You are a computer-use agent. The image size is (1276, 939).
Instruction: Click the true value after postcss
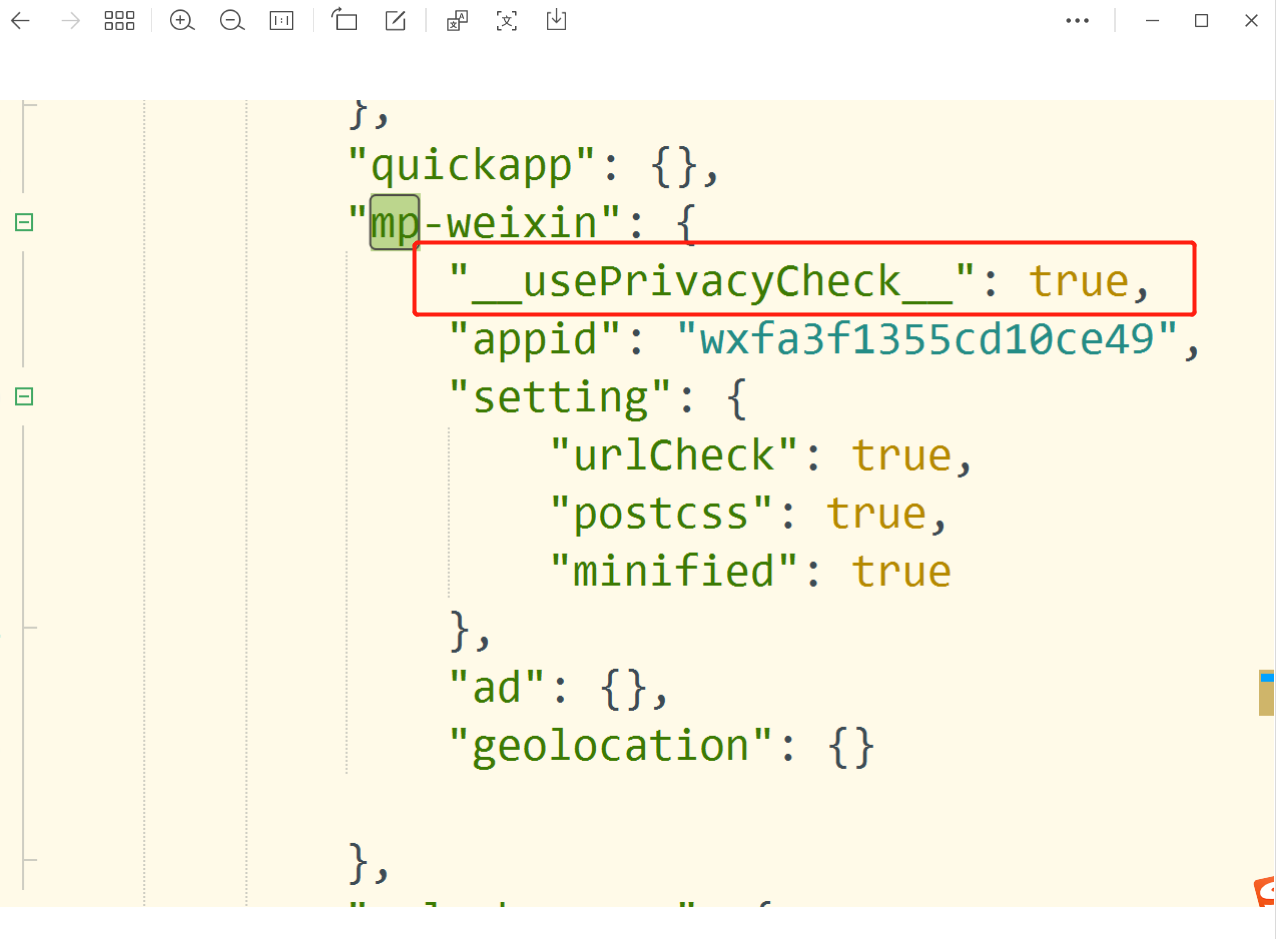tap(876, 514)
